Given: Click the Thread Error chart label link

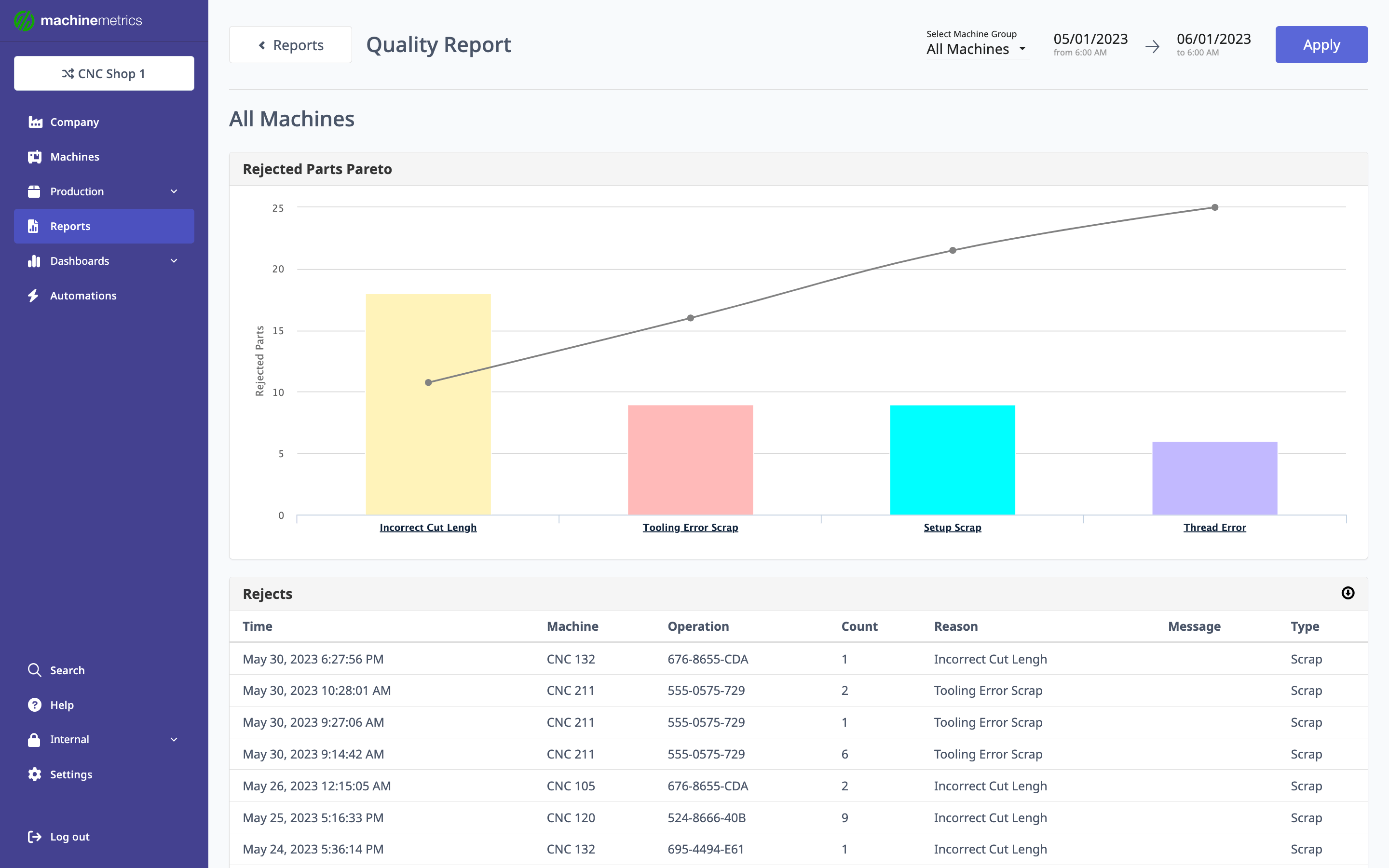Looking at the screenshot, I should pos(1214,527).
